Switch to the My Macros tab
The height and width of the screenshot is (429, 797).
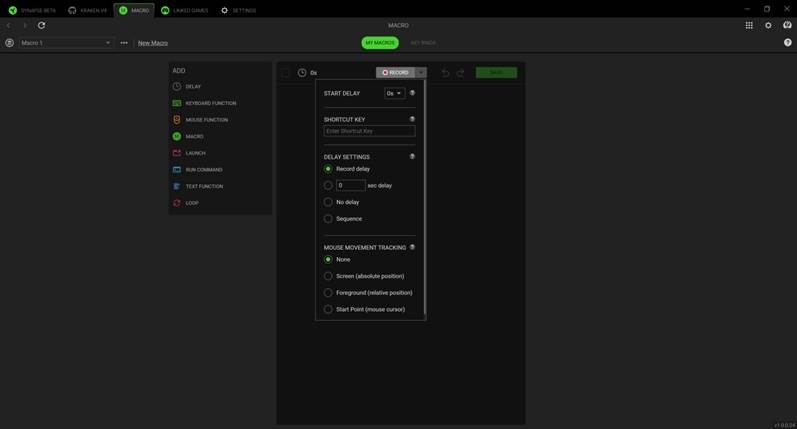click(x=380, y=43)
